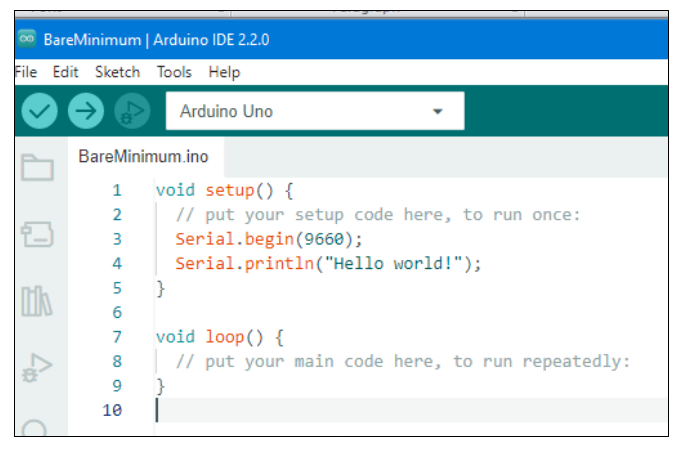Click the Serial.begin(9660); line

coord(269,239)
